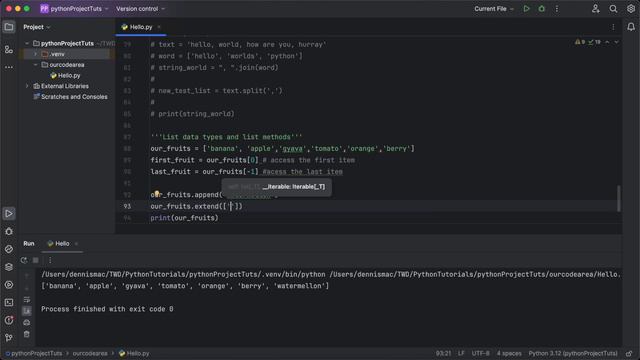Open the caret position 93:21 indicator
This screenshot has width=640, height=360.
tap(443, 353)
